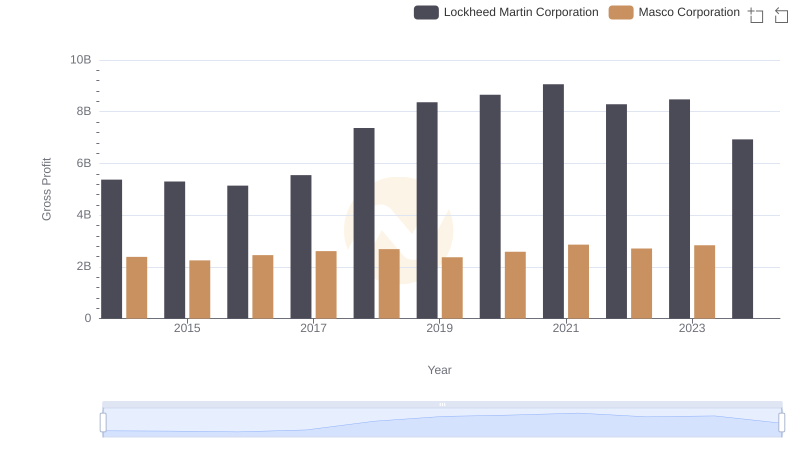Image resolution: width=800 pixels, height=461 pixels.
Task: Click the 2015 Masco orange bar
Action: coord(199,290)
